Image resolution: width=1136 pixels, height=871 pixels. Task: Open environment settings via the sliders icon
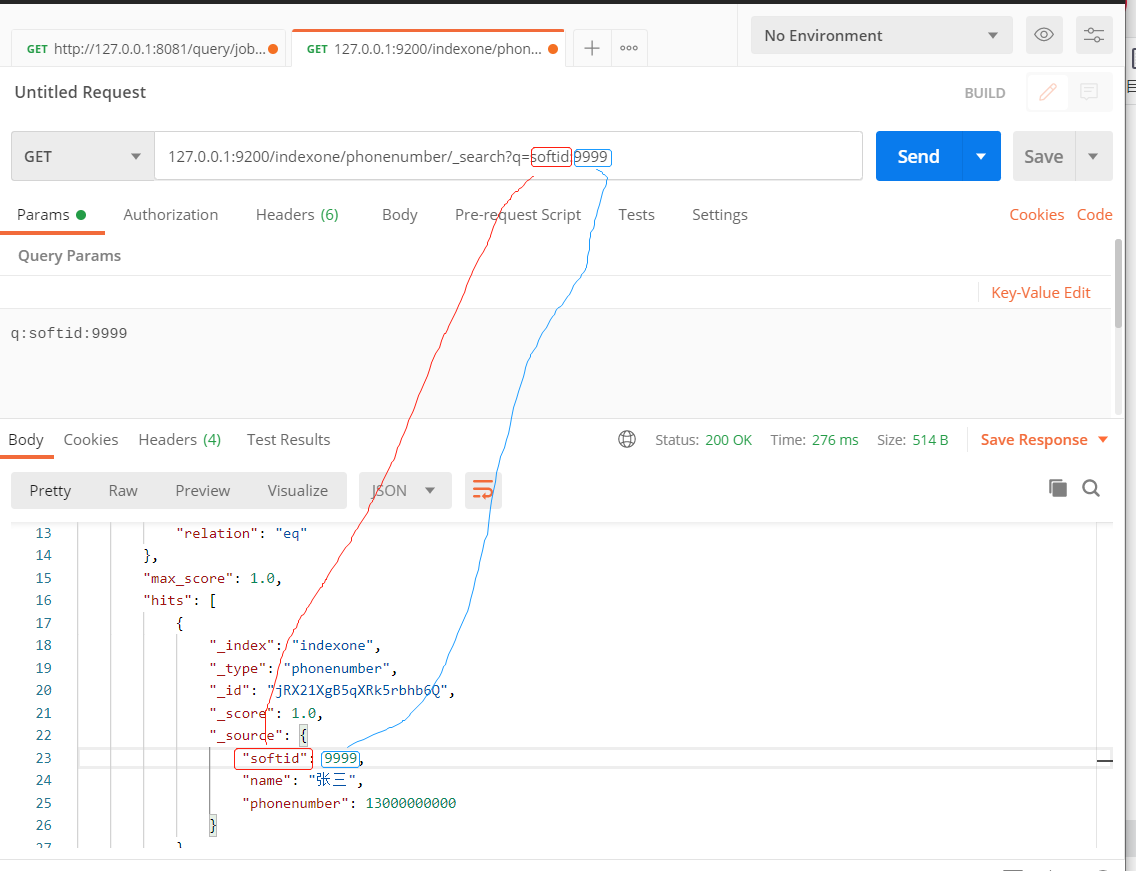pos(1094,35)
